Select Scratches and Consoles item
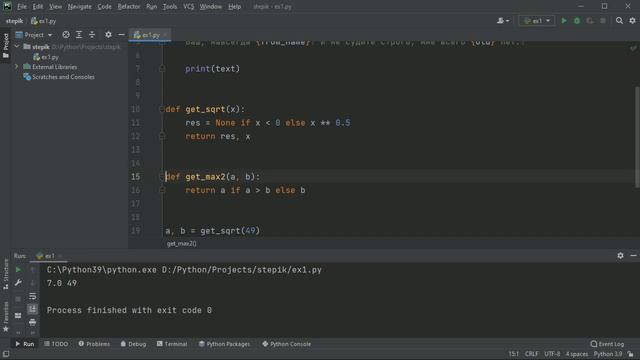Viewport: 640px width, 360px height. [59, 77]
